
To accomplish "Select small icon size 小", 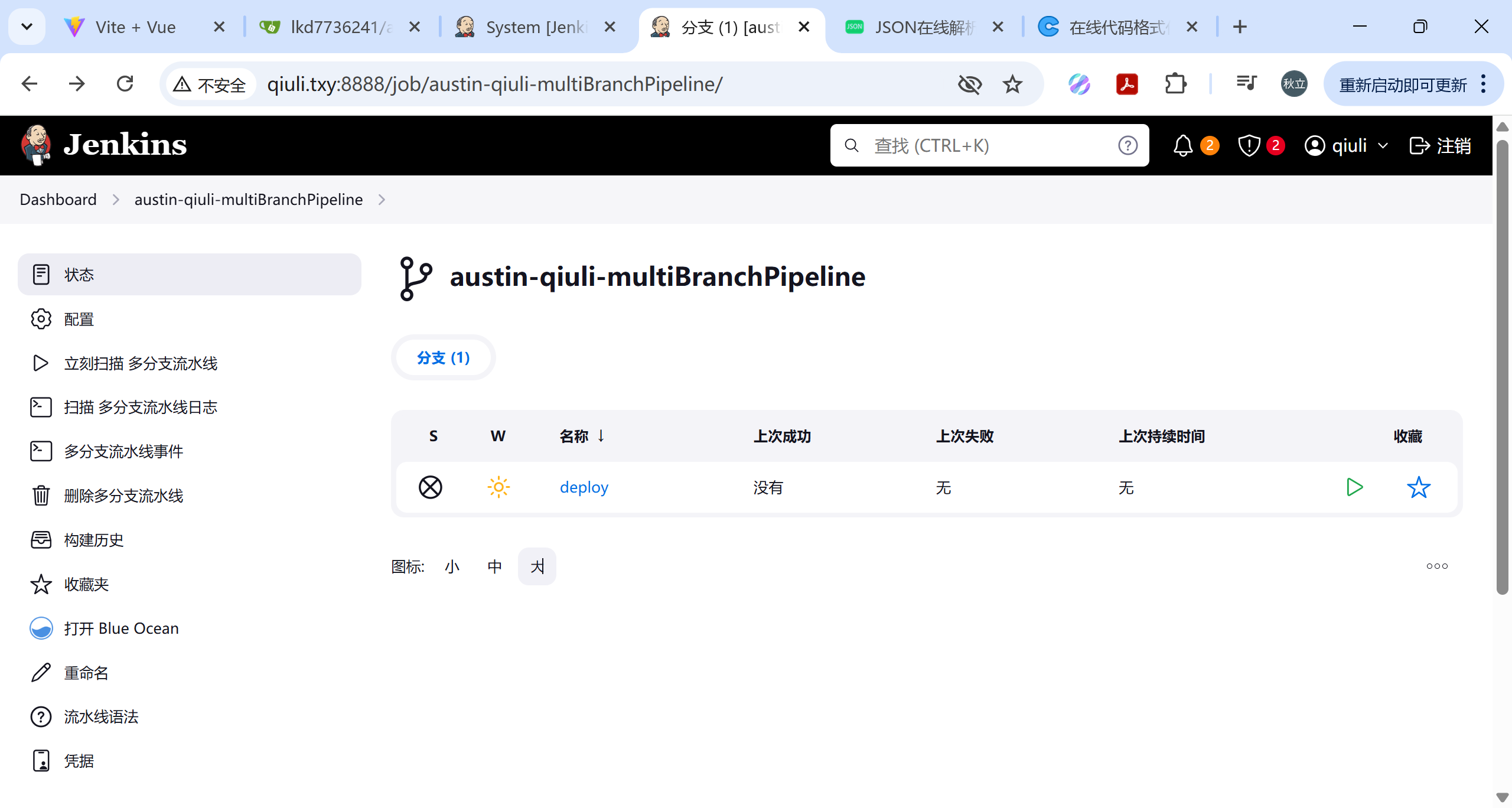I will coord(452,567).
